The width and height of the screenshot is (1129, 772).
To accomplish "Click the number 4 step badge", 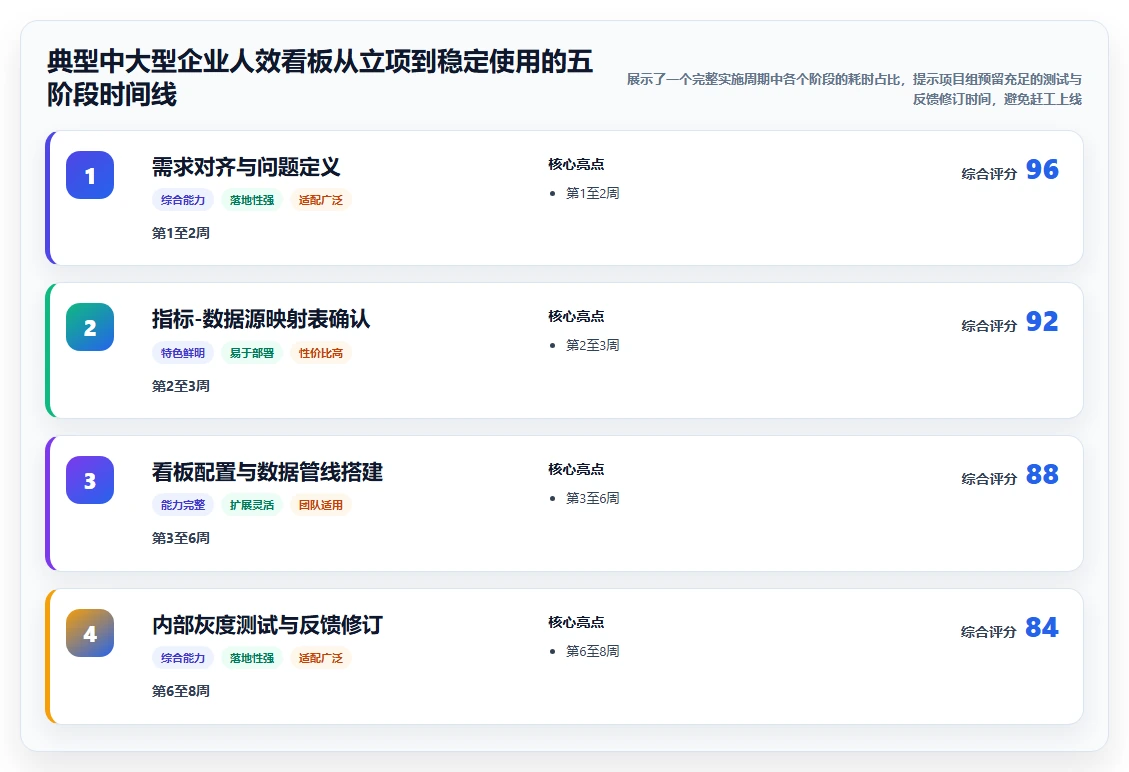I will click(x=90, y=633).
